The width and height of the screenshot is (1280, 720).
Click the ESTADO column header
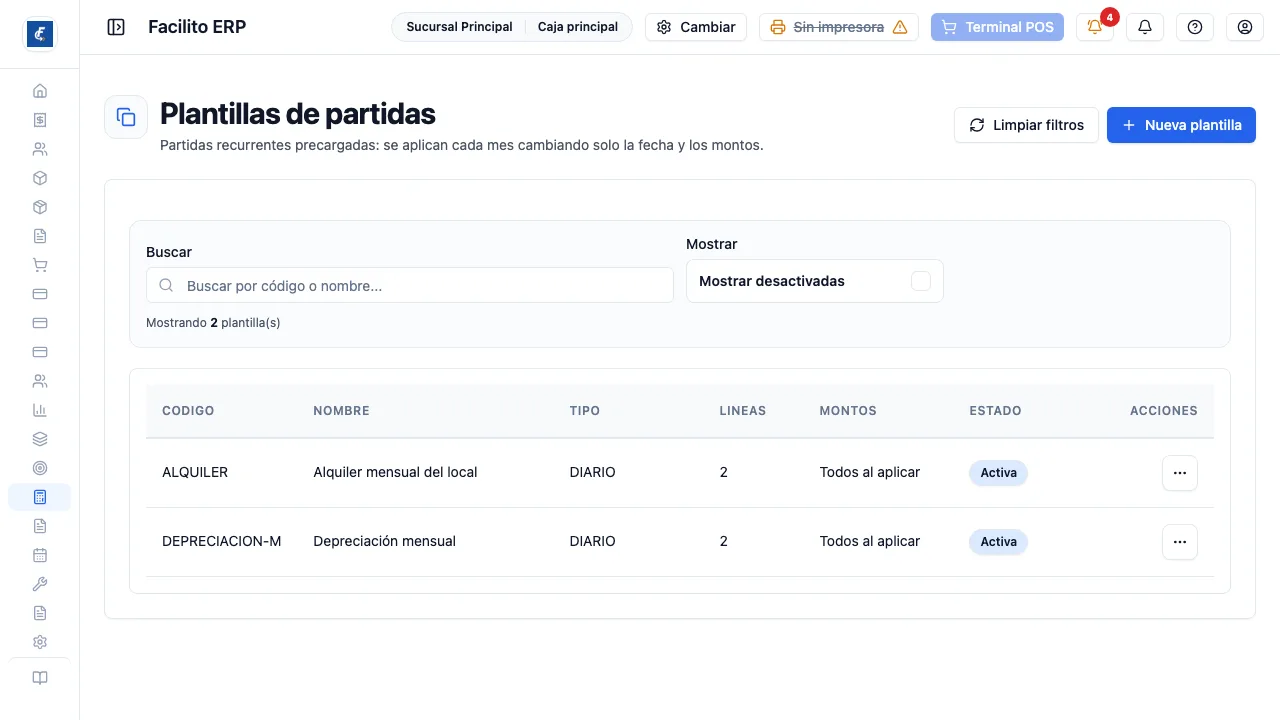tap(996, 411)
